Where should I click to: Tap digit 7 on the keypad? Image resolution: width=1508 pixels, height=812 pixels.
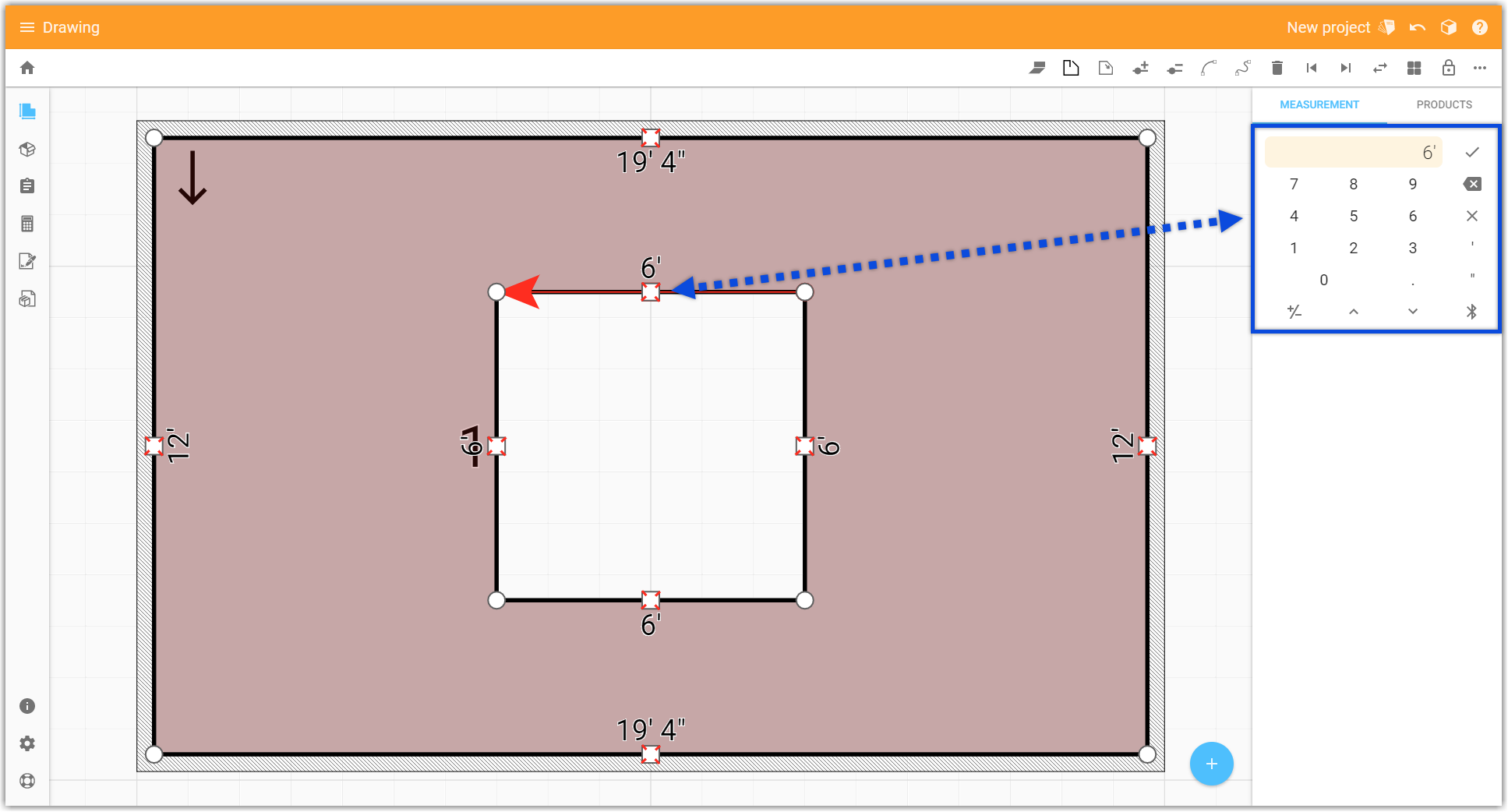pos(1294,184)
